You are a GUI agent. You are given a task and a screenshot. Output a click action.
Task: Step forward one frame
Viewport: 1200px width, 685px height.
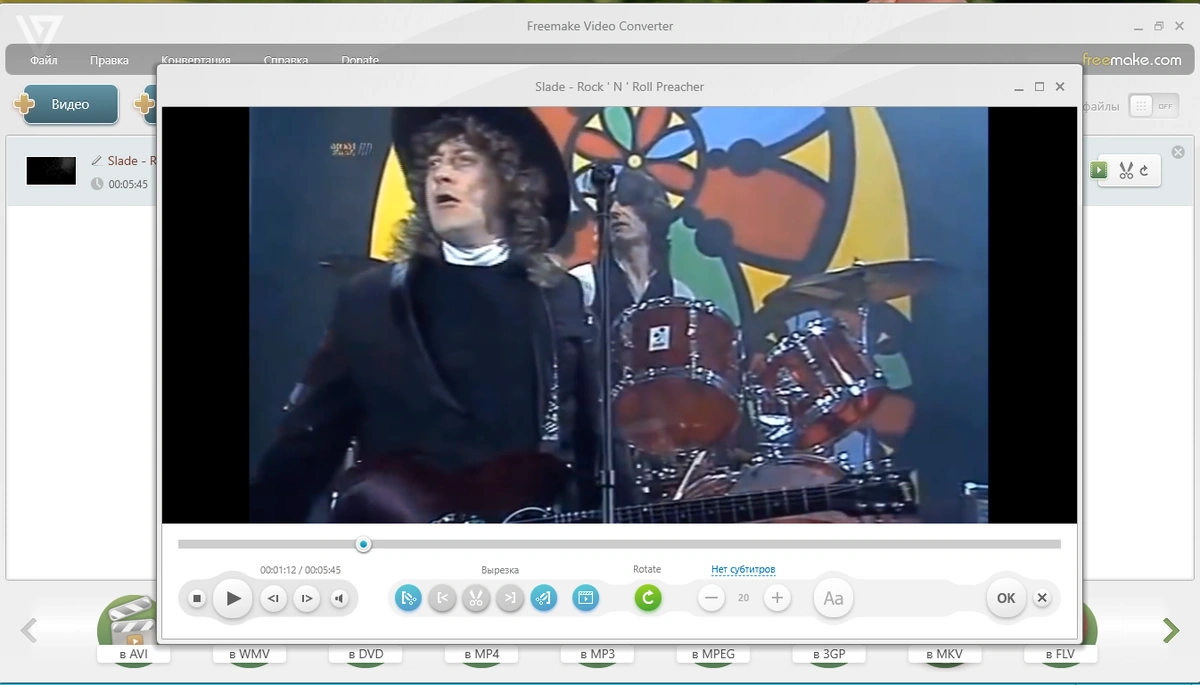click(307, 599)
